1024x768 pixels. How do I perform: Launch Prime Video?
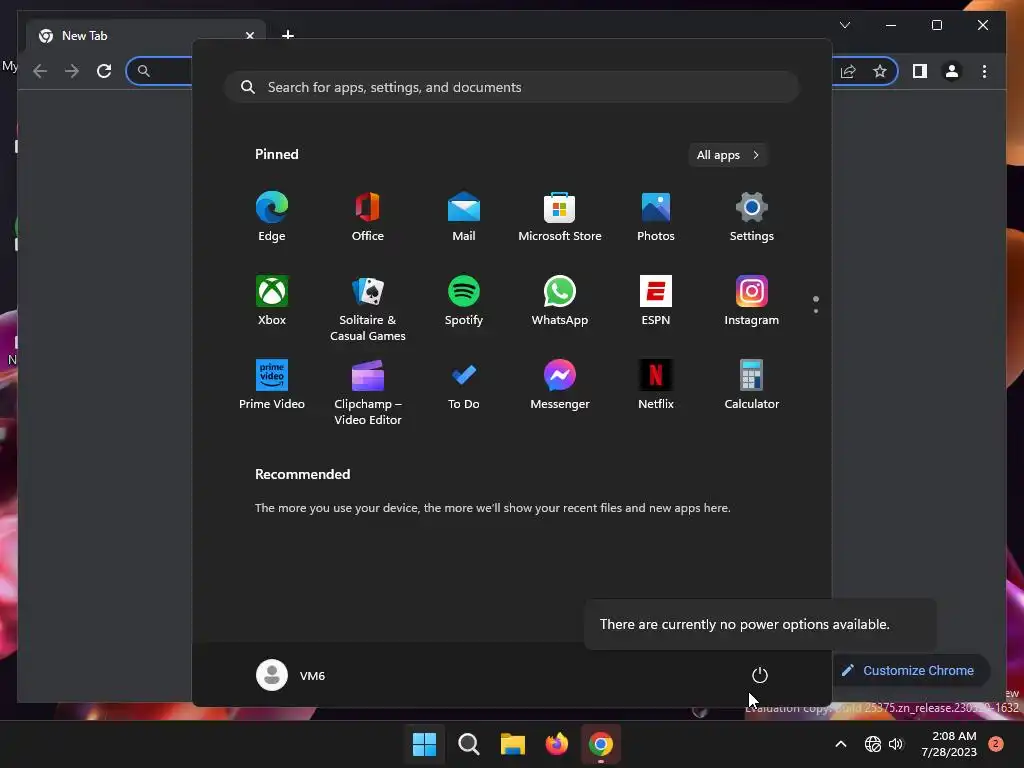(x=272, y=385)
